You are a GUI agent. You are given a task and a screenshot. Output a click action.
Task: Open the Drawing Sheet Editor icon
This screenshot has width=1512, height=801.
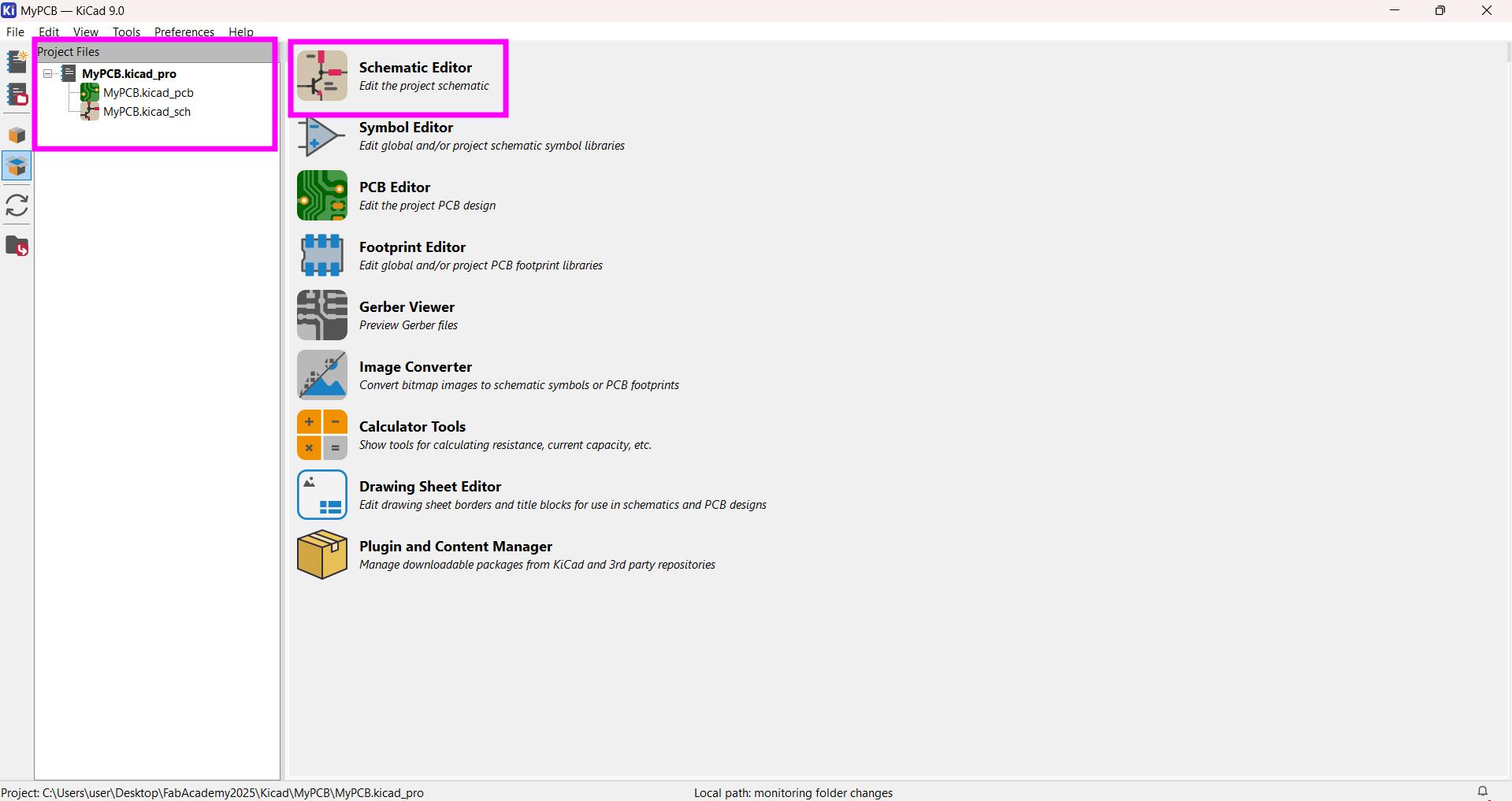pos(321,495)
